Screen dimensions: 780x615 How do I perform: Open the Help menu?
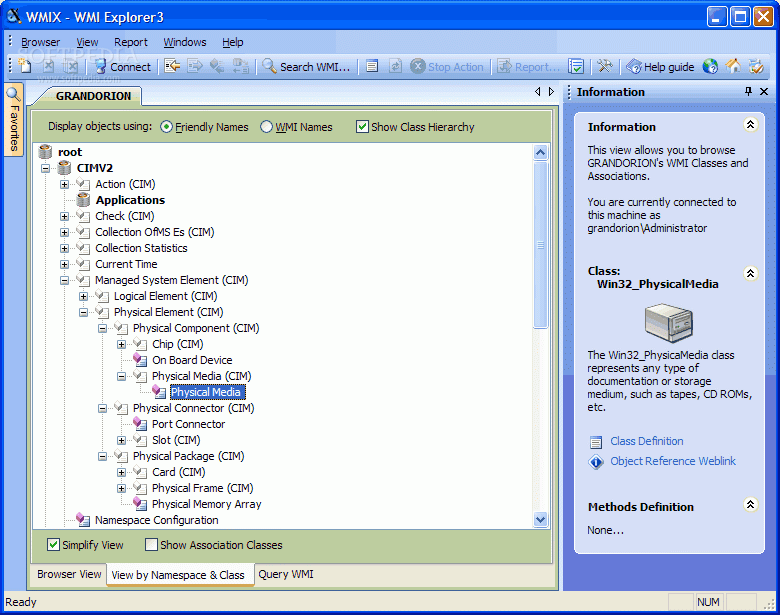(232, 42)
